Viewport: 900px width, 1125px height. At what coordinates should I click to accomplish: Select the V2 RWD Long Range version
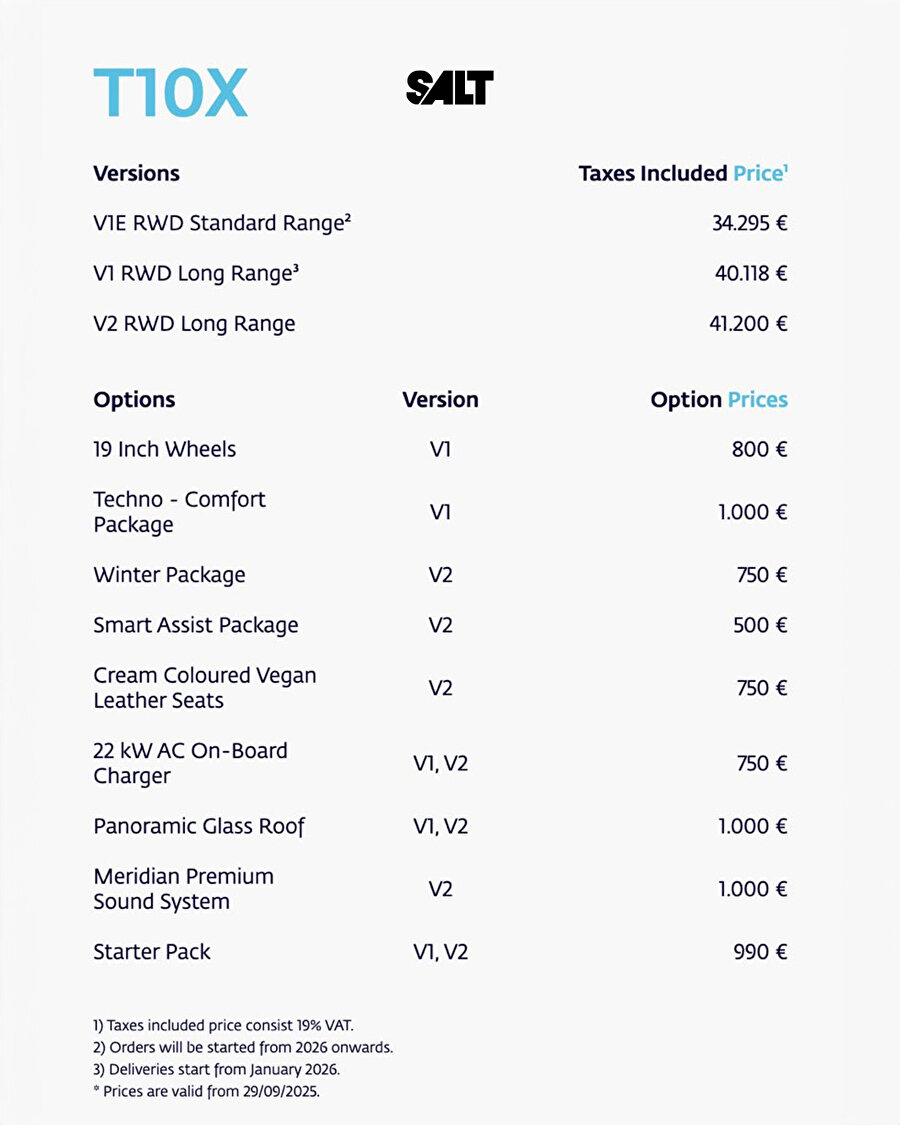coord(194,324)
